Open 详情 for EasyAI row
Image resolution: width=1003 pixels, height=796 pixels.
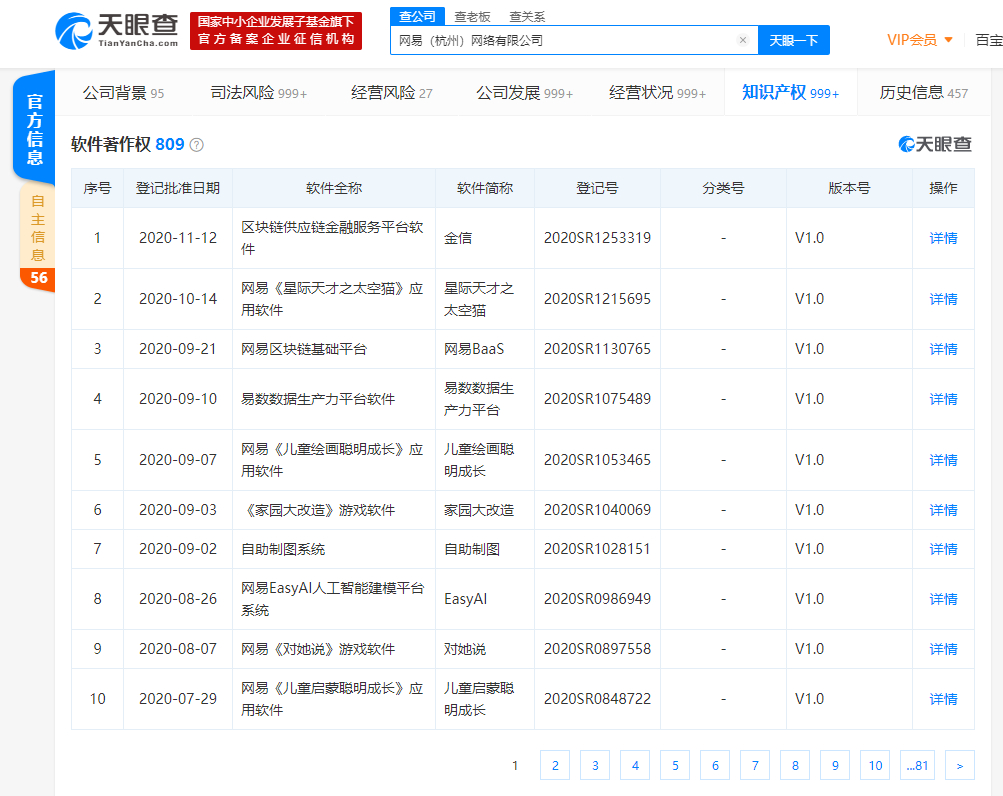click(943, 599)
